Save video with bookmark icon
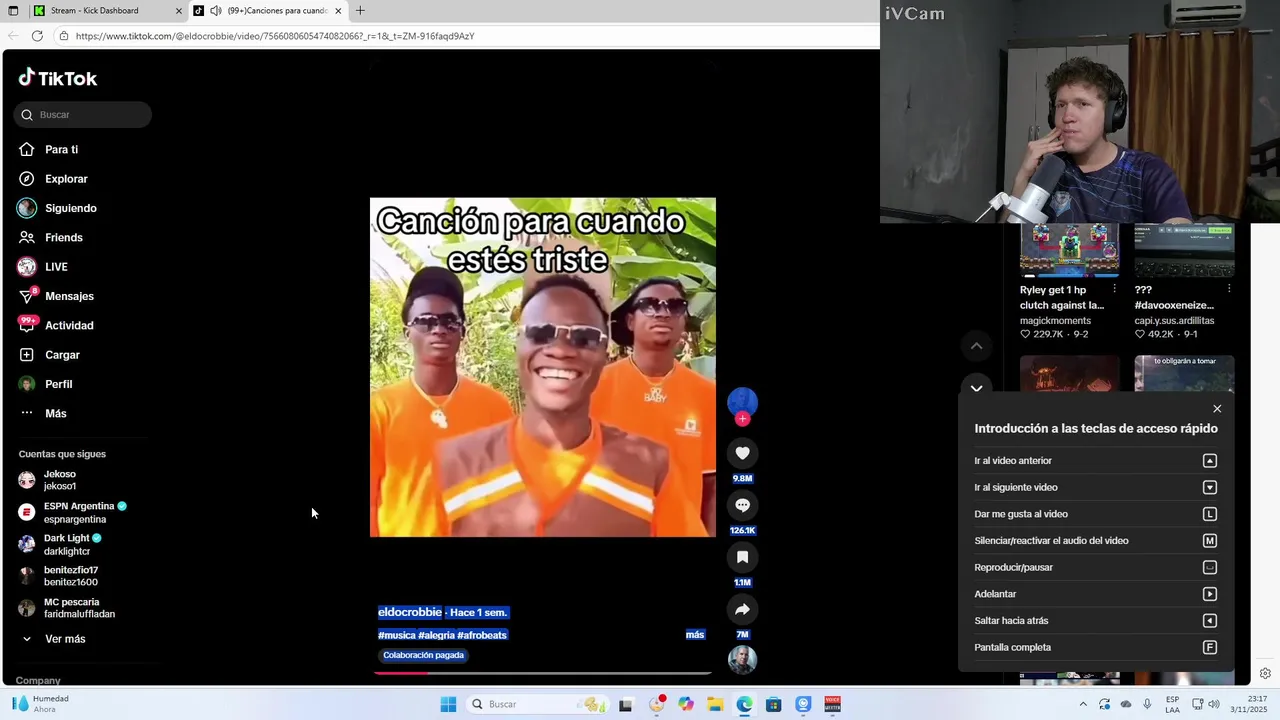The image size is (1280, 720). click(x=742, y=557)
